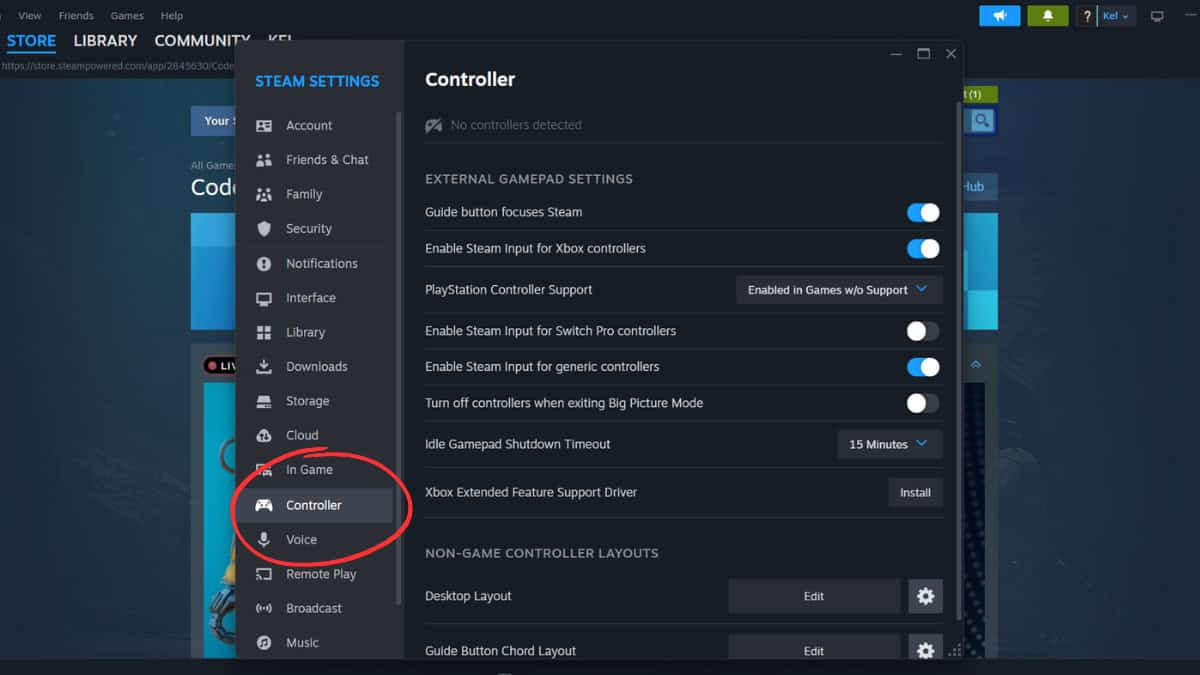This screenshot has width=1200, height=675.
Task: Click the Notifications settings icon
Action: 265,263
